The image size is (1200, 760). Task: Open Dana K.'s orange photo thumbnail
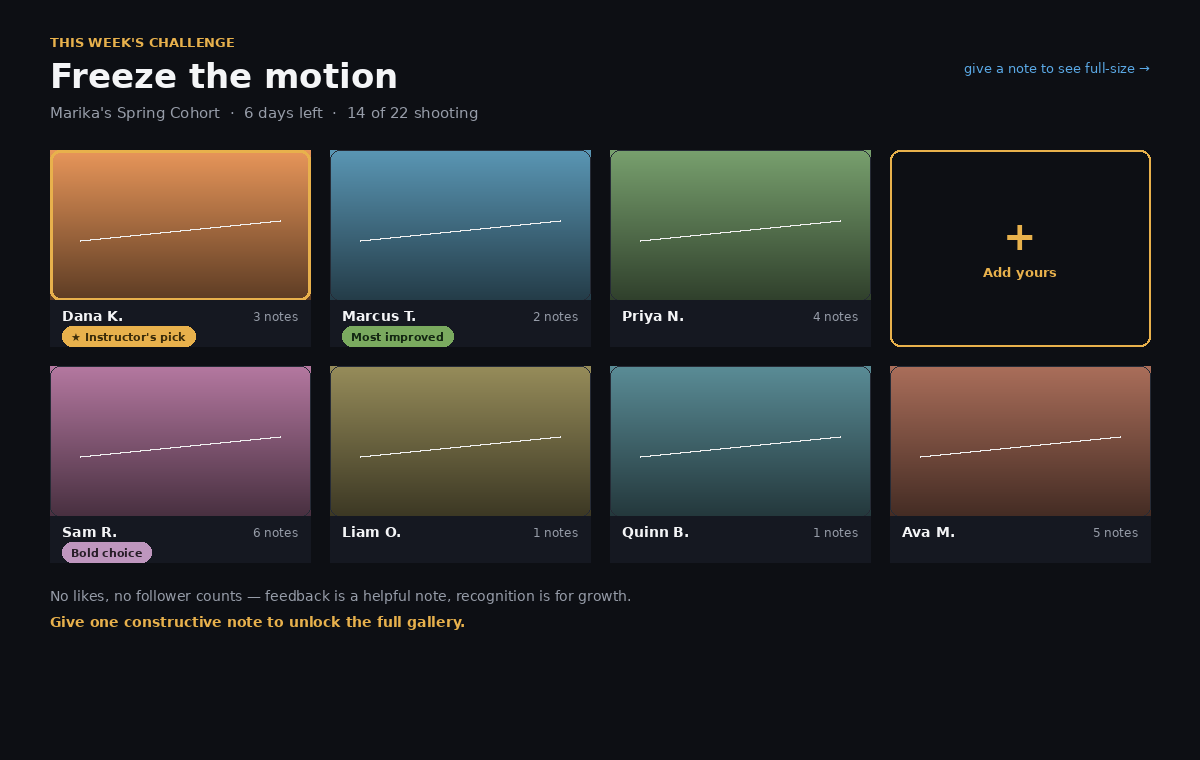pos(180,225)
